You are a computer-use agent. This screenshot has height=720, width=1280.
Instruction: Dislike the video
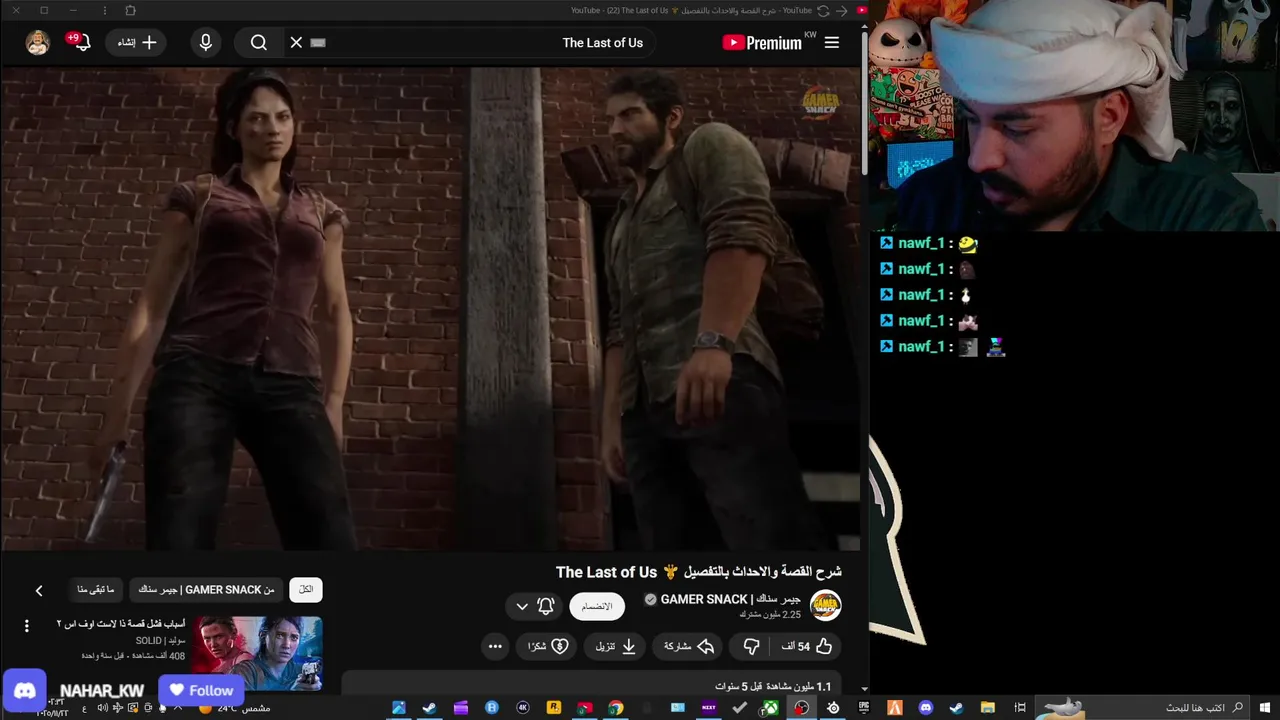pos(752,646)
